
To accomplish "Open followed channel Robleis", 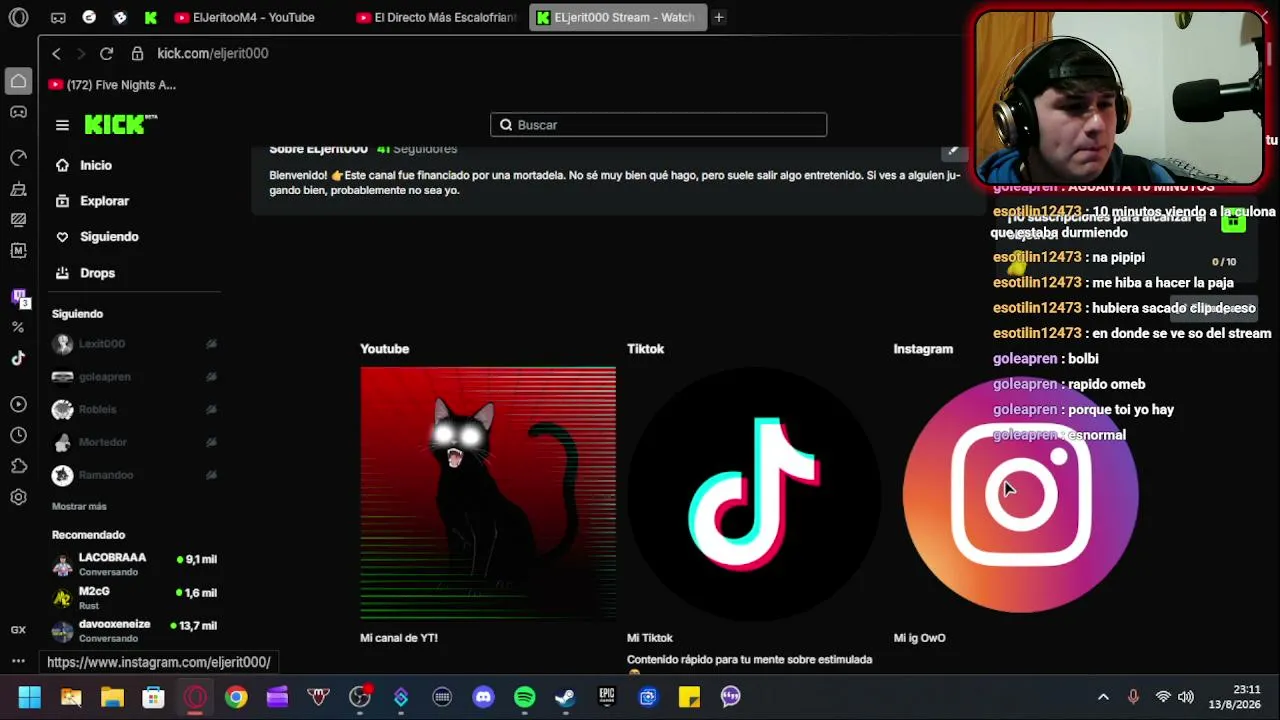I will click(x=135, y=410).
